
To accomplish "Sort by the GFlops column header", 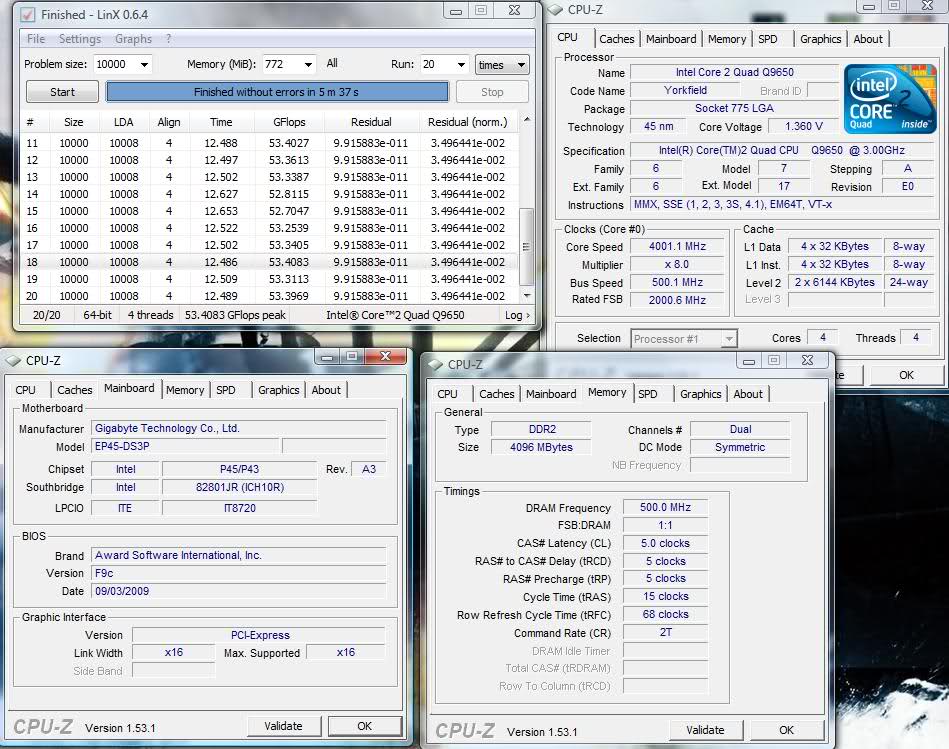I will (289, 122).
